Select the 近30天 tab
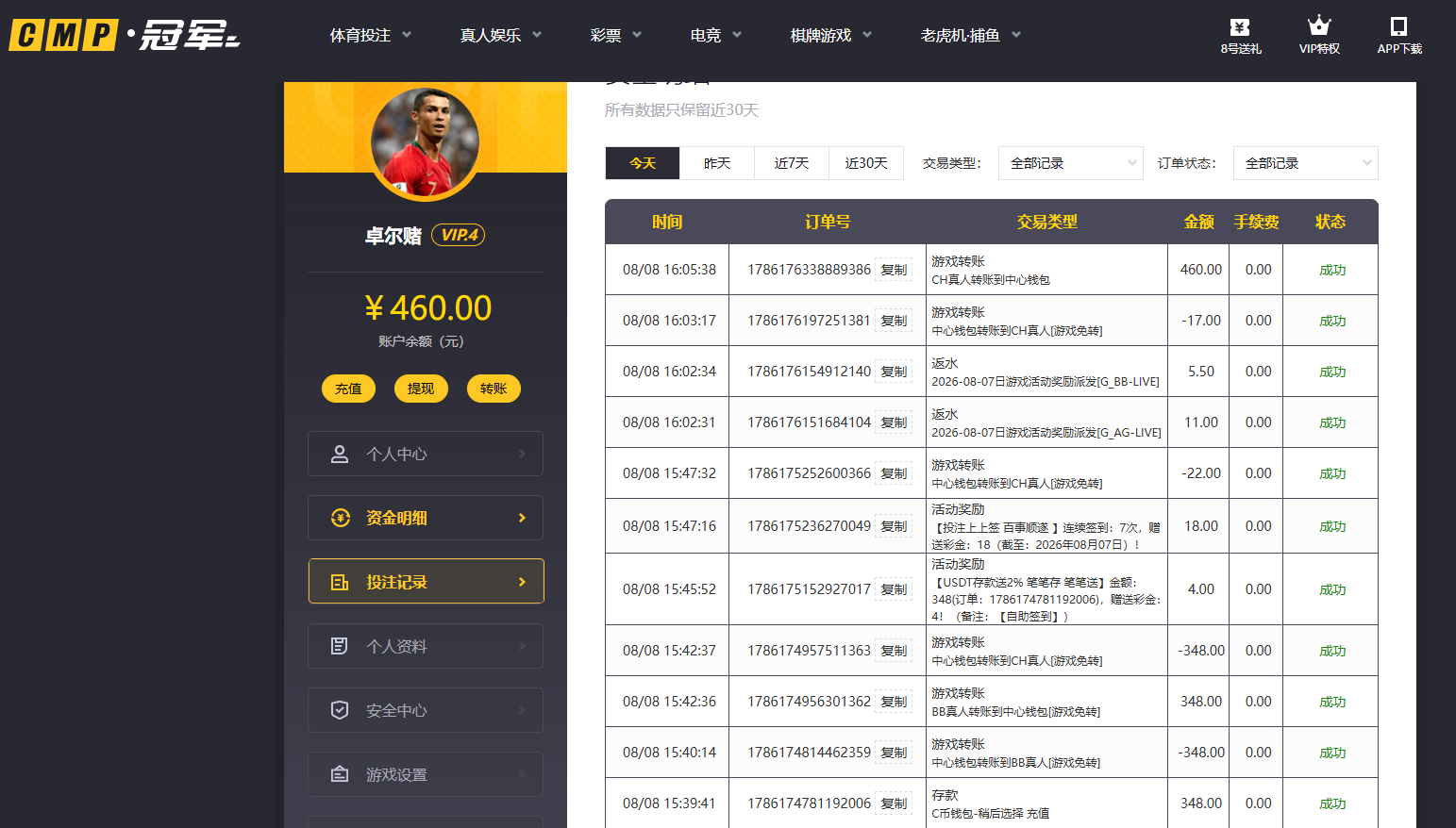 (866, 163)
